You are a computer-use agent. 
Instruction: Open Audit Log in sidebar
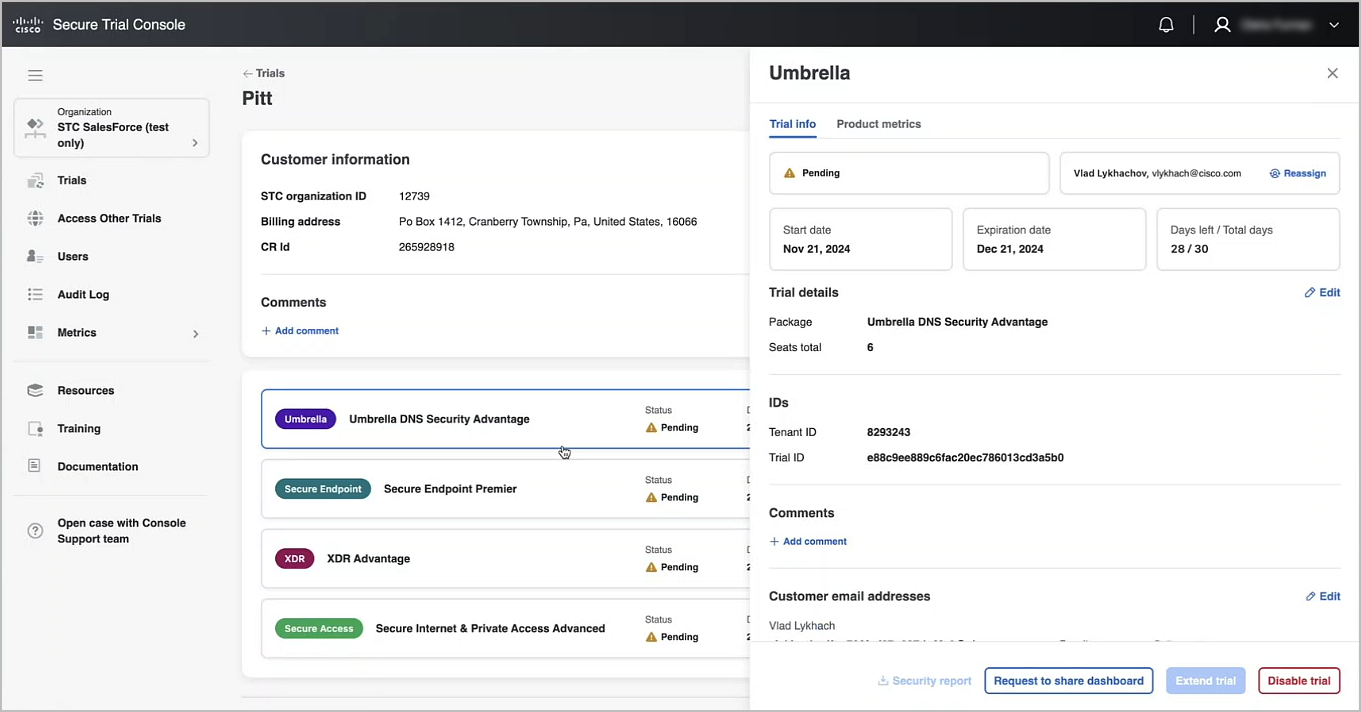coord(83,295)
